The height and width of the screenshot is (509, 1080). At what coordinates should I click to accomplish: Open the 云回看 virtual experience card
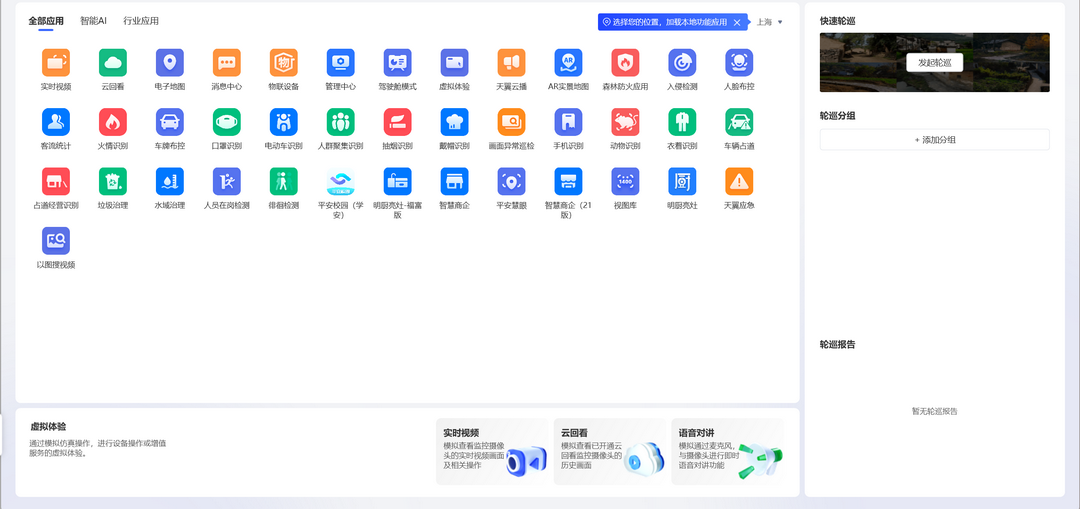610,451
